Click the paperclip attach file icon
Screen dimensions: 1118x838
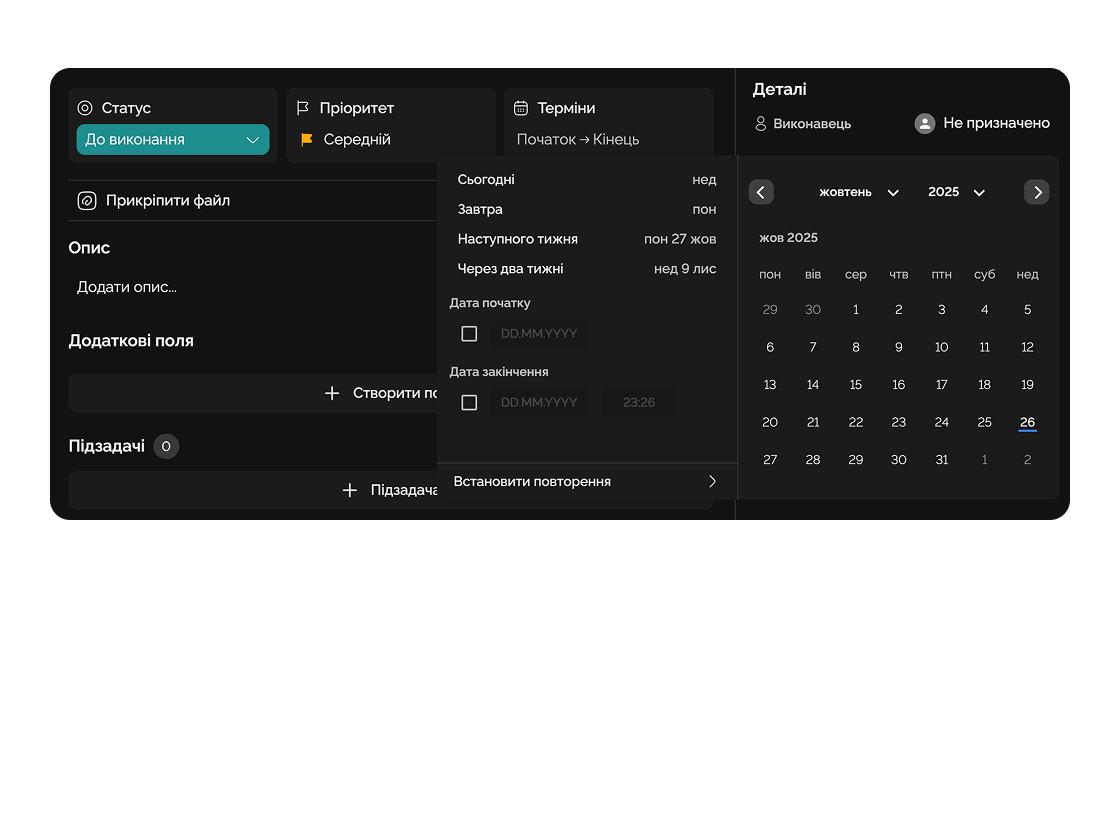tap(87, 201)
